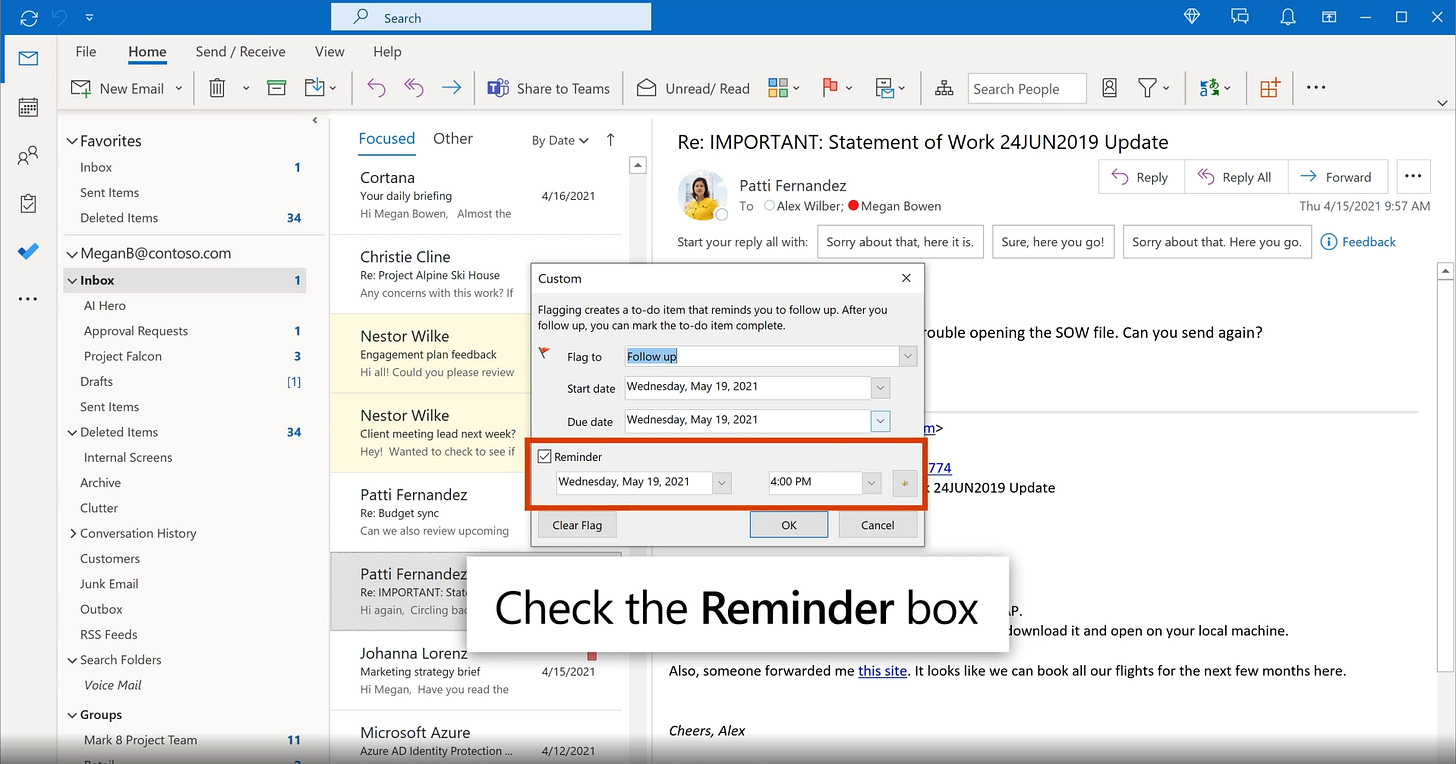
Task: Select the Home ribbon tab
Action: coord(147,52)
